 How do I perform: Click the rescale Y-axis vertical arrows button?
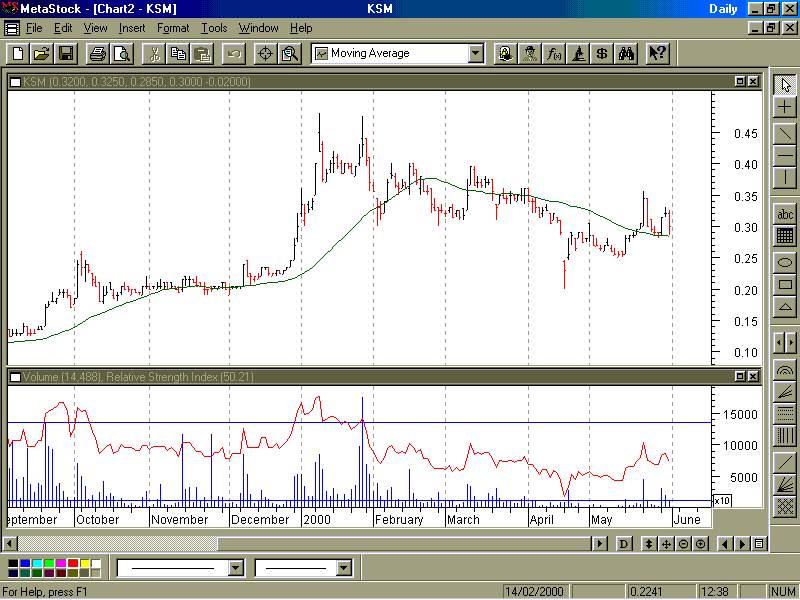coord(648,544)
